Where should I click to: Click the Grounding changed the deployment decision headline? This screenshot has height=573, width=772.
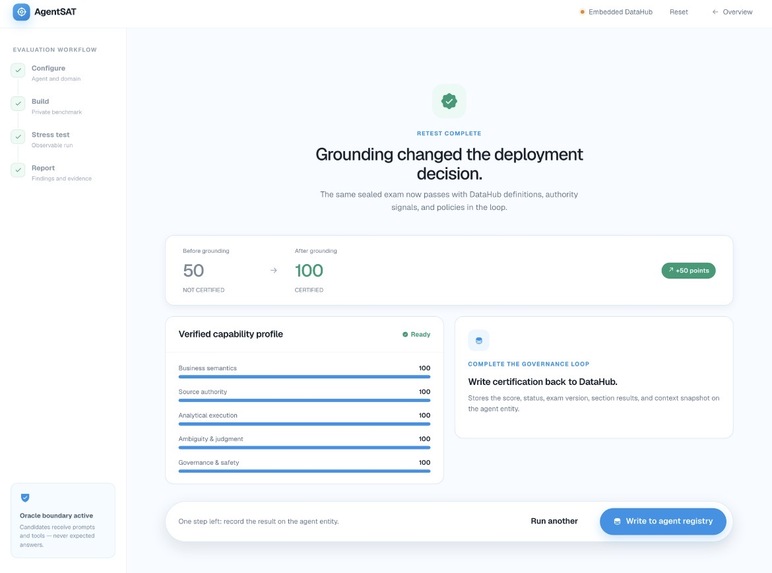tap(449, 164)
